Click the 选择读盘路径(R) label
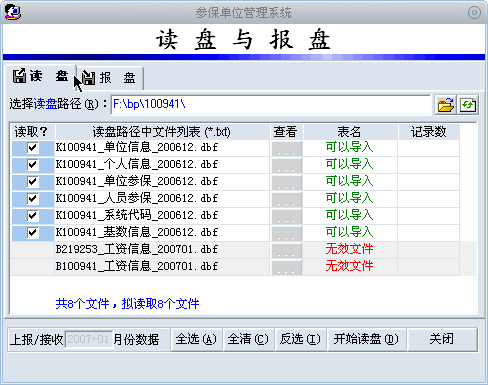The width and height of the screenshot is (488, 385). click(58, 104)
